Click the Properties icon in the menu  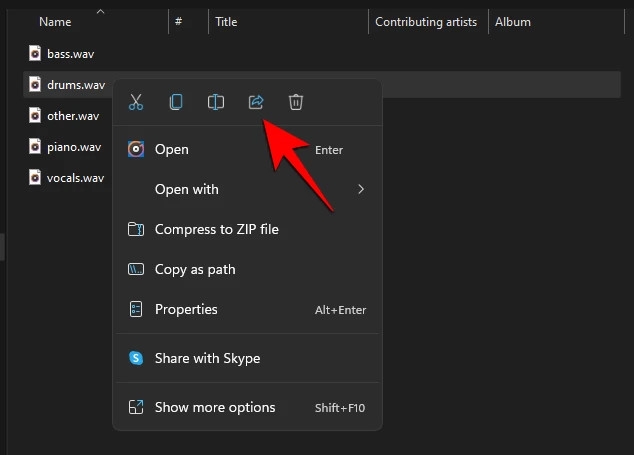coord(136,309)
